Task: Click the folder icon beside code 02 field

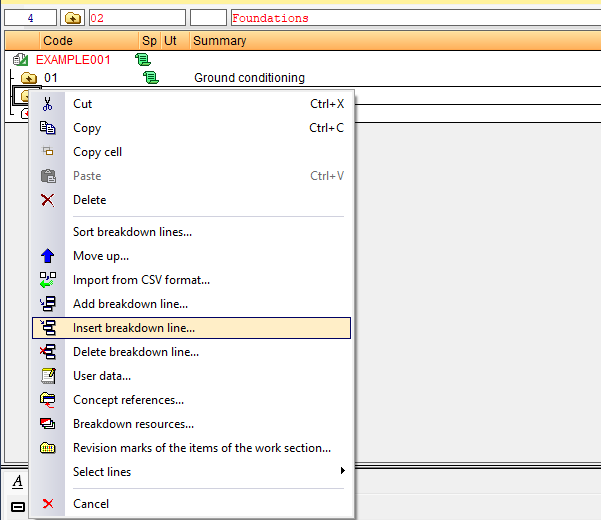Action: pos(72,18)
